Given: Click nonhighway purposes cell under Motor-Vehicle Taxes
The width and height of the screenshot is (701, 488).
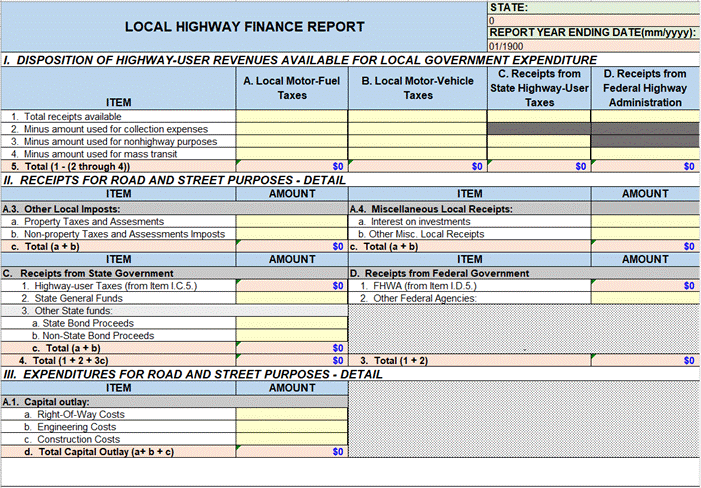Looking at the screenshot, I should pos(418,141).
